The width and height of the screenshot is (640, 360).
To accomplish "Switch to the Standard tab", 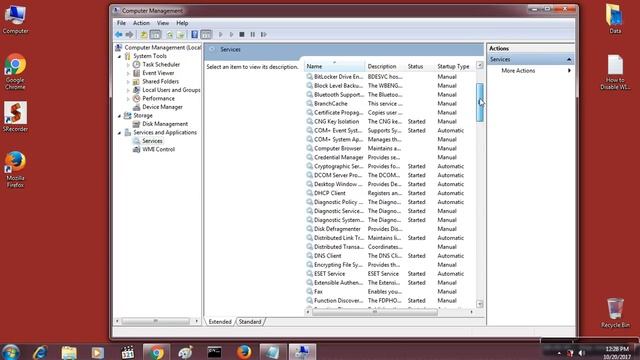I will (250, 322).
